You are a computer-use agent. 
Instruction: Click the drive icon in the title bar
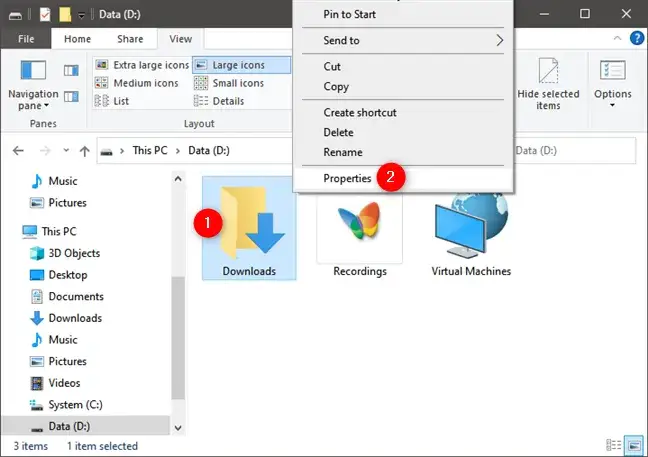pyautogui.click(x=15, y=16)
